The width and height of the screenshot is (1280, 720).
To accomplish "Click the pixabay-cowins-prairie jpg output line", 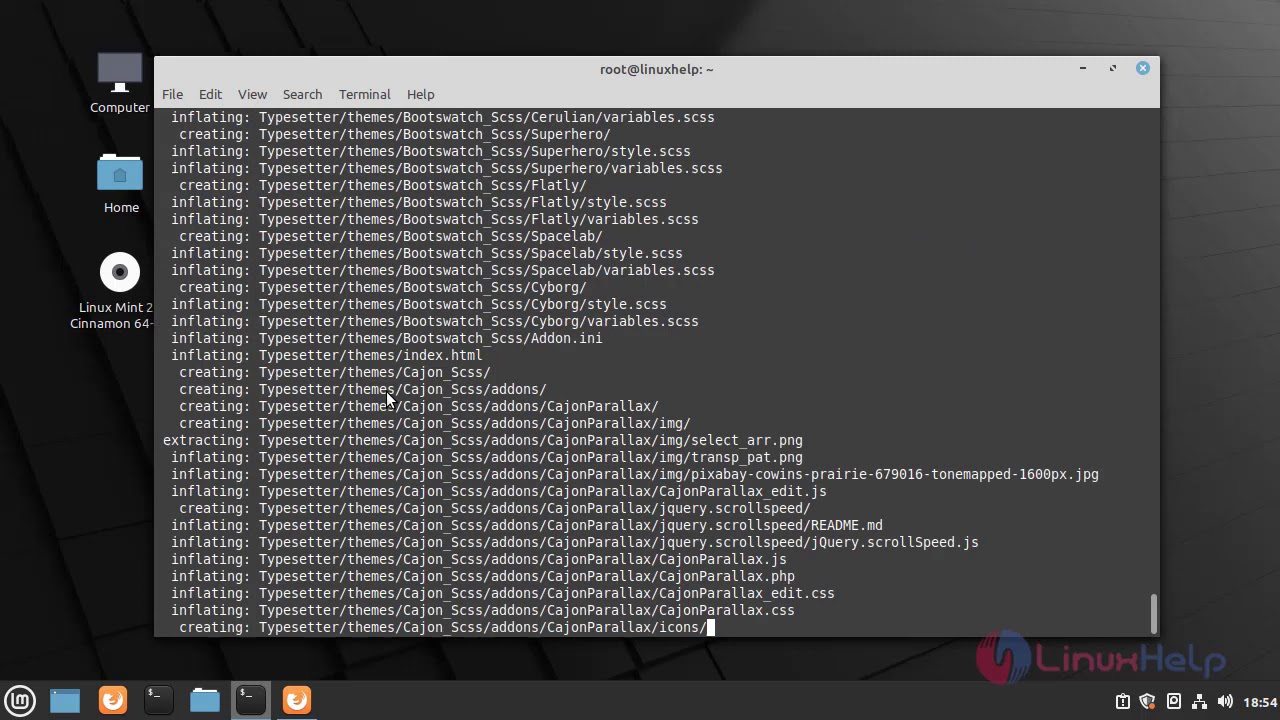I will (635, 474).
